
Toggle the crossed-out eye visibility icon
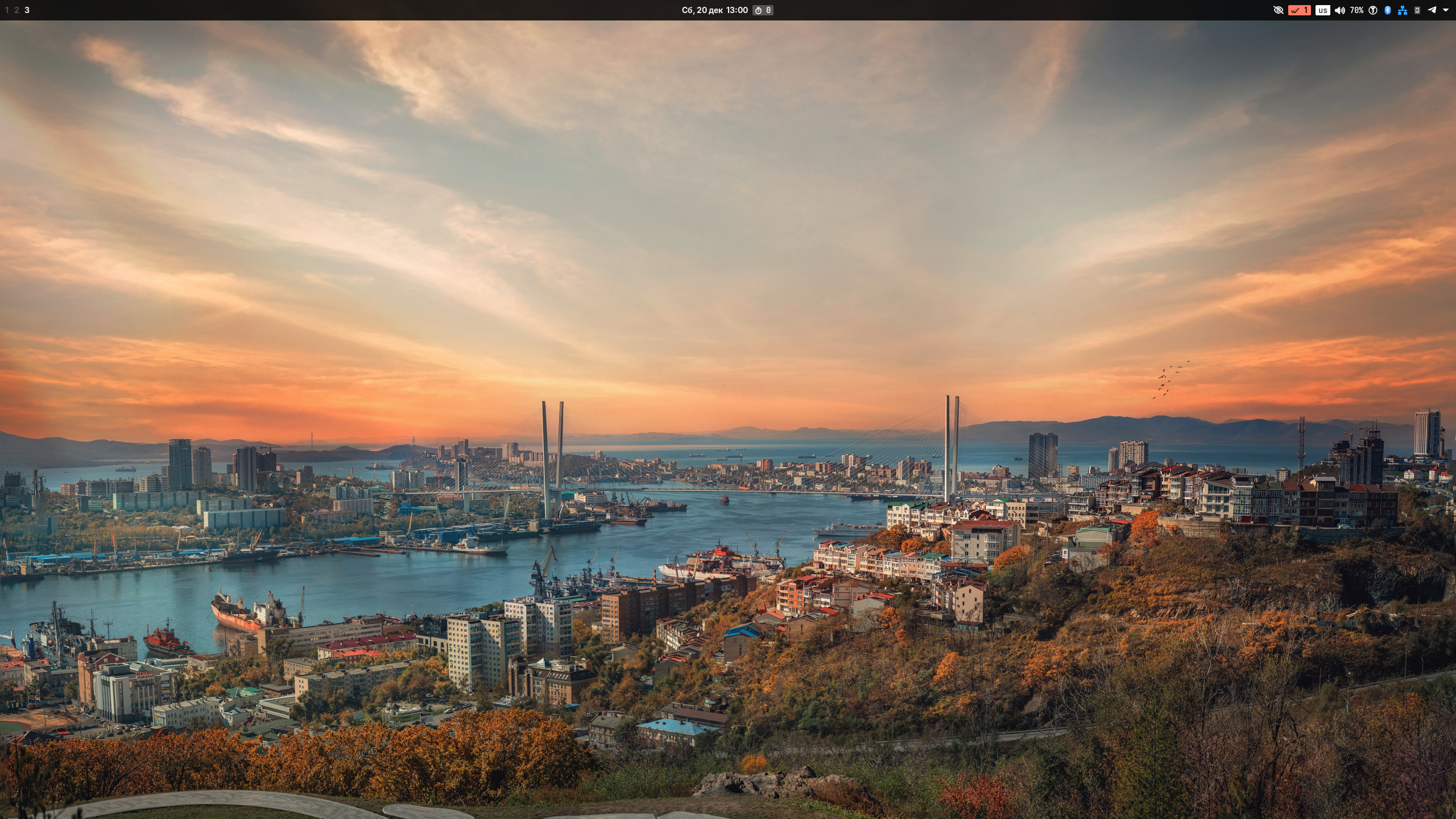click(x=1278, y=10)
